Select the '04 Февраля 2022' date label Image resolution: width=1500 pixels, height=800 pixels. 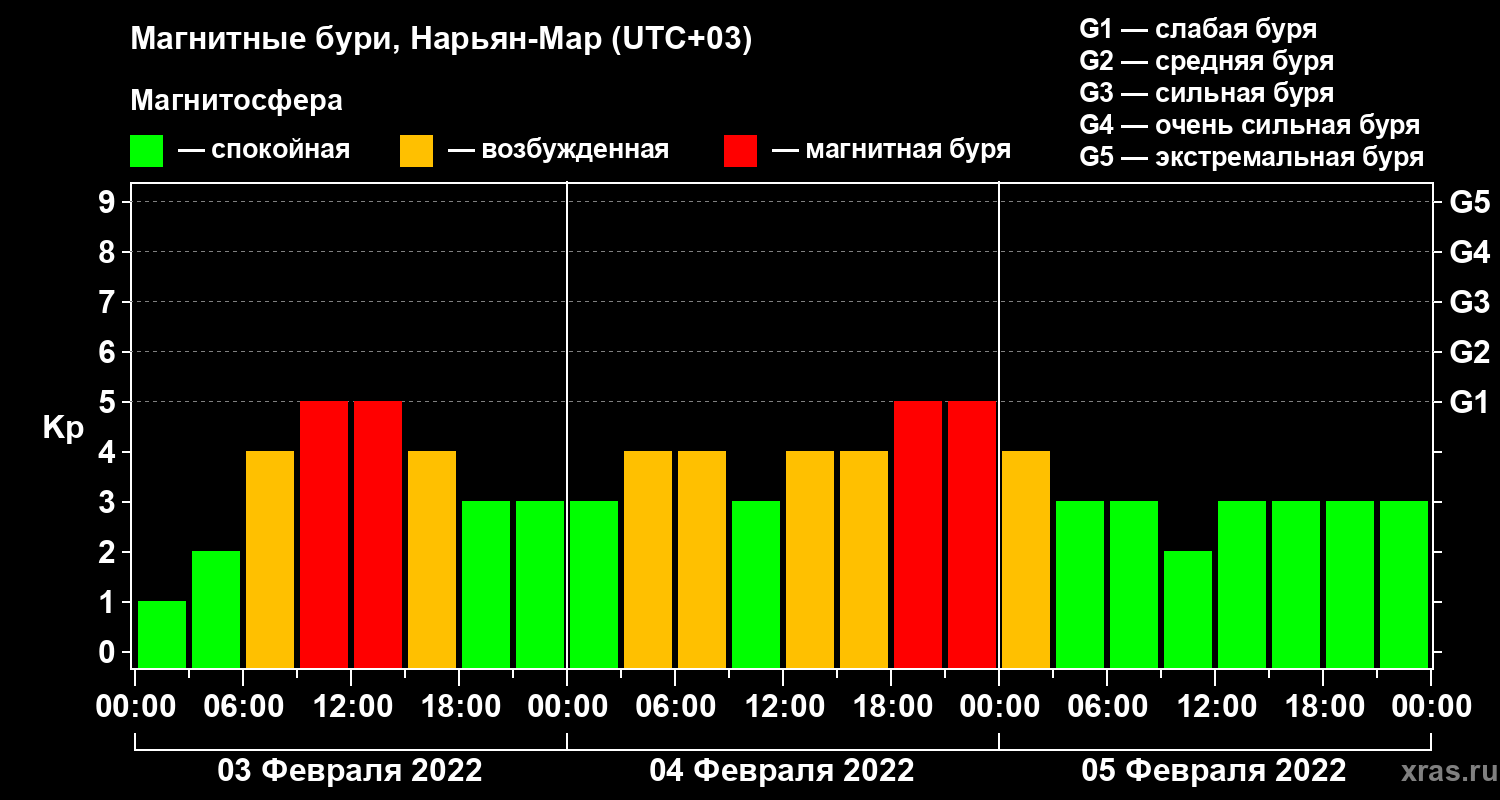pos(782,771)
